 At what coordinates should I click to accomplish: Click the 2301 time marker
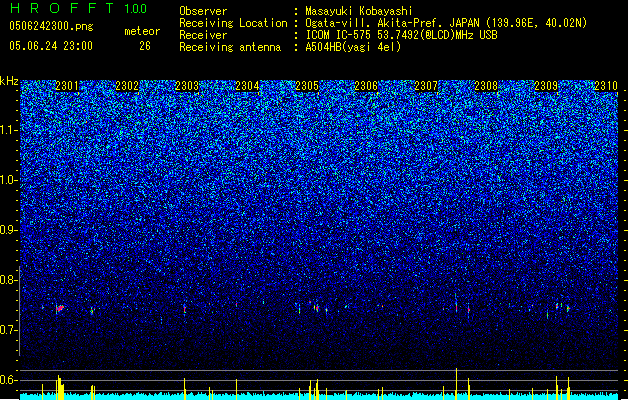67,86
